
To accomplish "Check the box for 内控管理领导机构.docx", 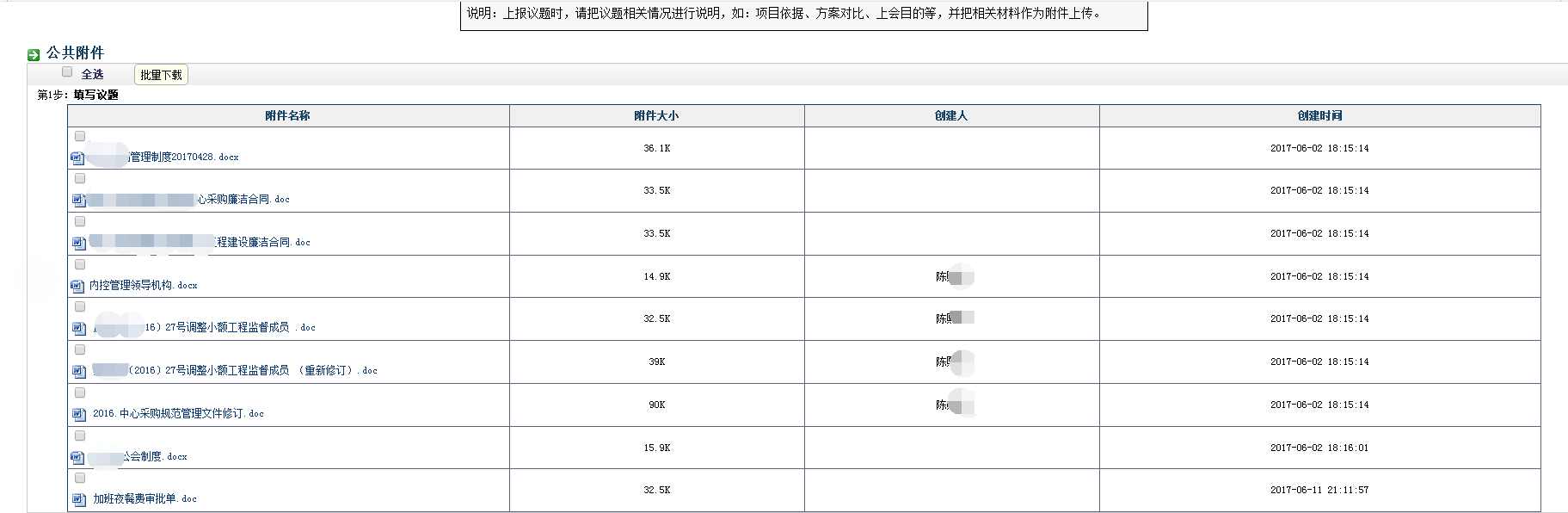I will pyautogui.click(x=80, y=264).
